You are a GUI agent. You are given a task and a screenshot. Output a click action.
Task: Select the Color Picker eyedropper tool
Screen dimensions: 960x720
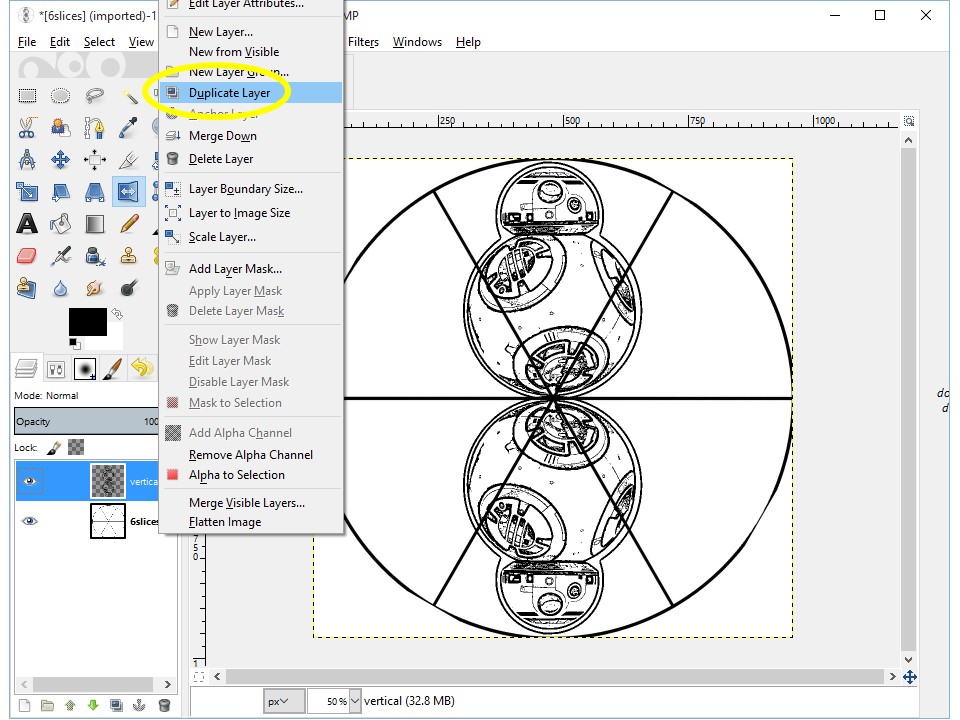[x=129, y=127]
